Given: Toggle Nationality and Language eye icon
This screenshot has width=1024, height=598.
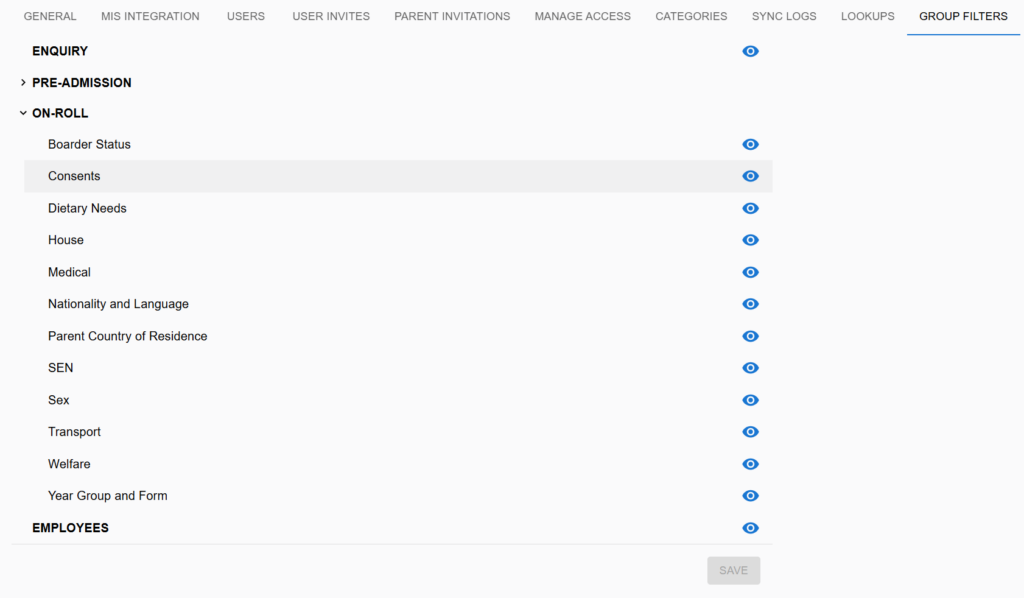Looking at the screenshot, I should (750, 304).
